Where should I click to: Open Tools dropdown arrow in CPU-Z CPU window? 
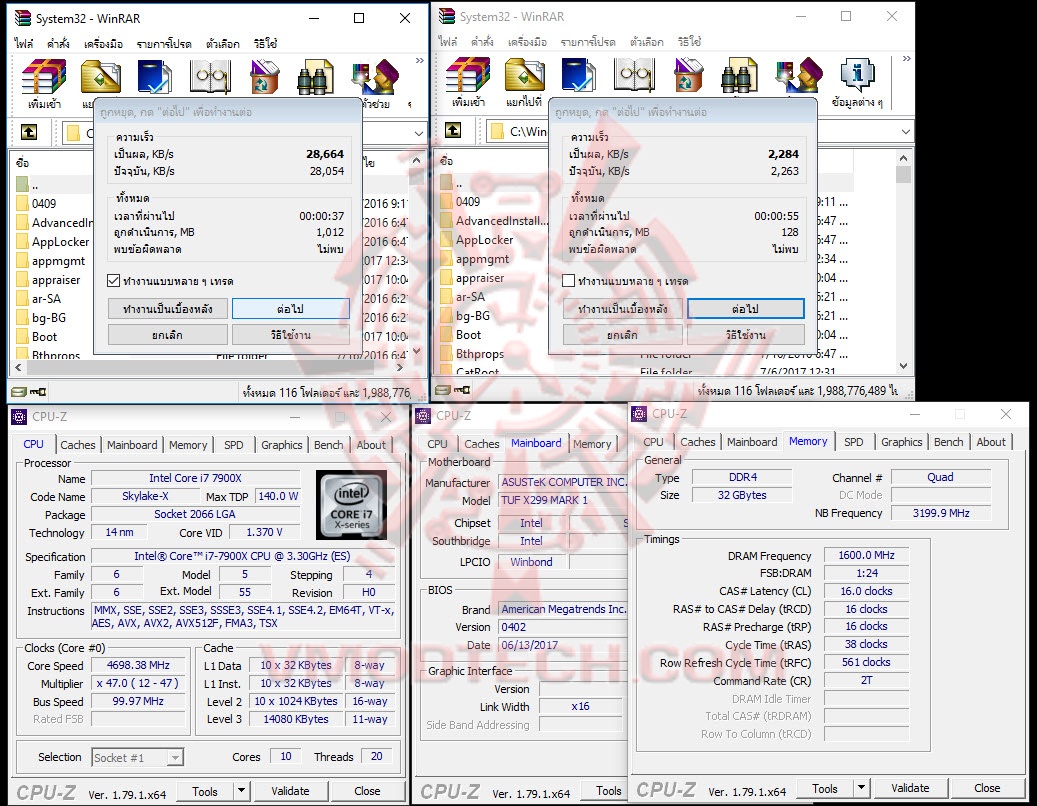241,791
